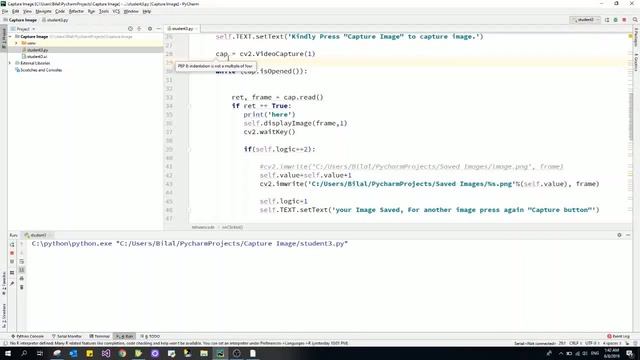Screen dimensions: 640x360
Task: Open the Navigate menu
Action: 44,11
